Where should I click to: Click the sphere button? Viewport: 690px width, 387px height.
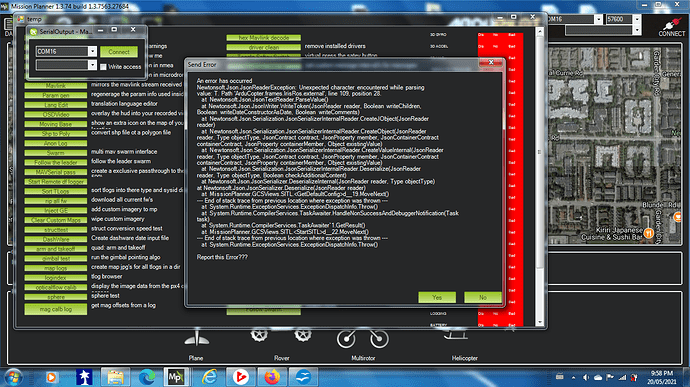coord(56,297)
